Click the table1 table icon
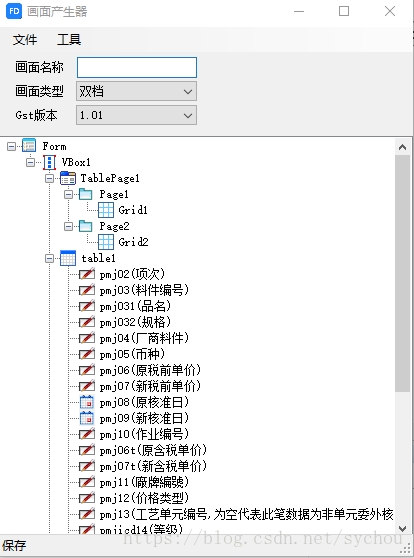Image resolution: width=414 pixels, height=558 pixels. tap(68, 258)
